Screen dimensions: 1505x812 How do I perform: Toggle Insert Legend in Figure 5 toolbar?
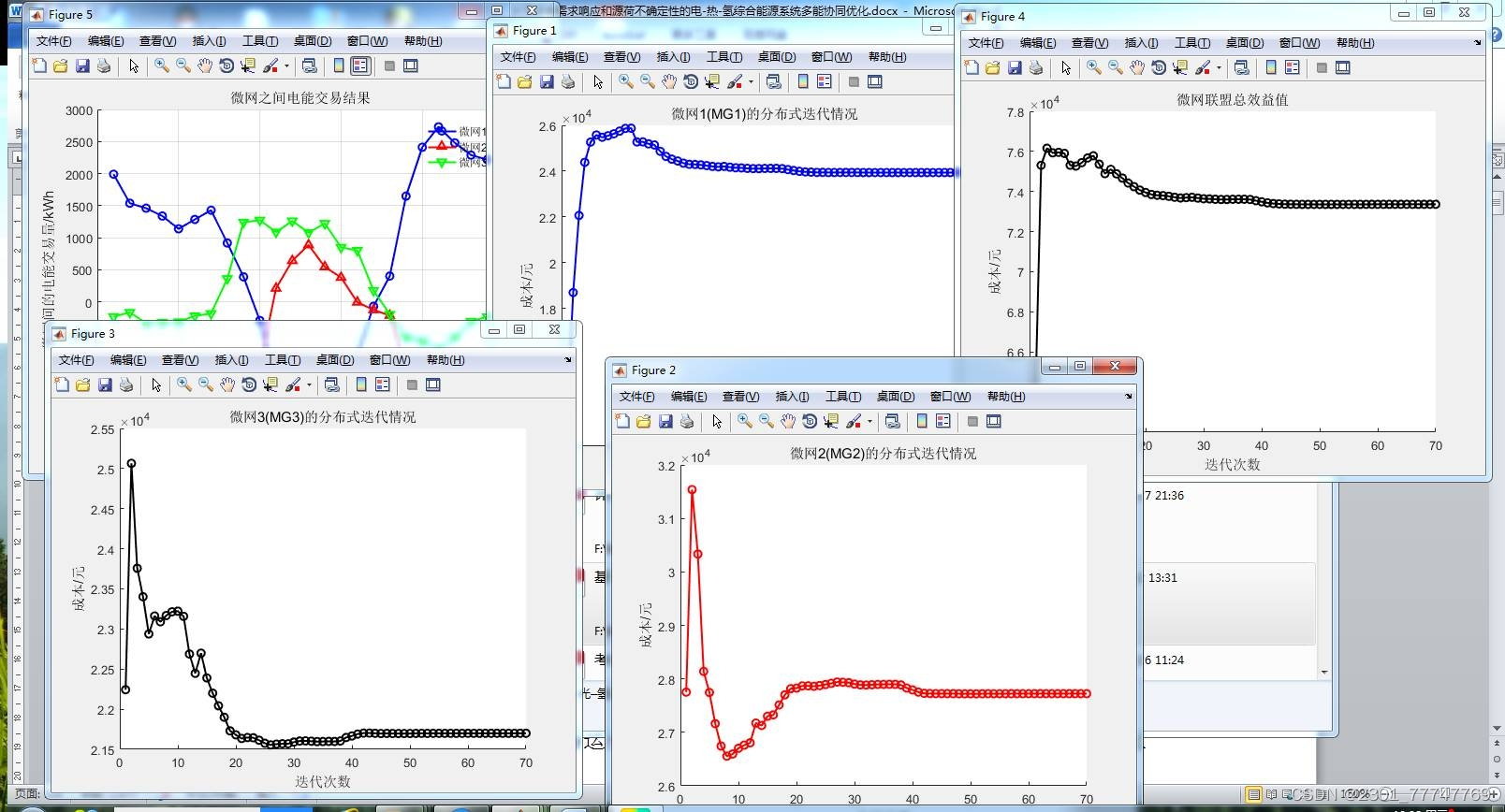[360, 65]
